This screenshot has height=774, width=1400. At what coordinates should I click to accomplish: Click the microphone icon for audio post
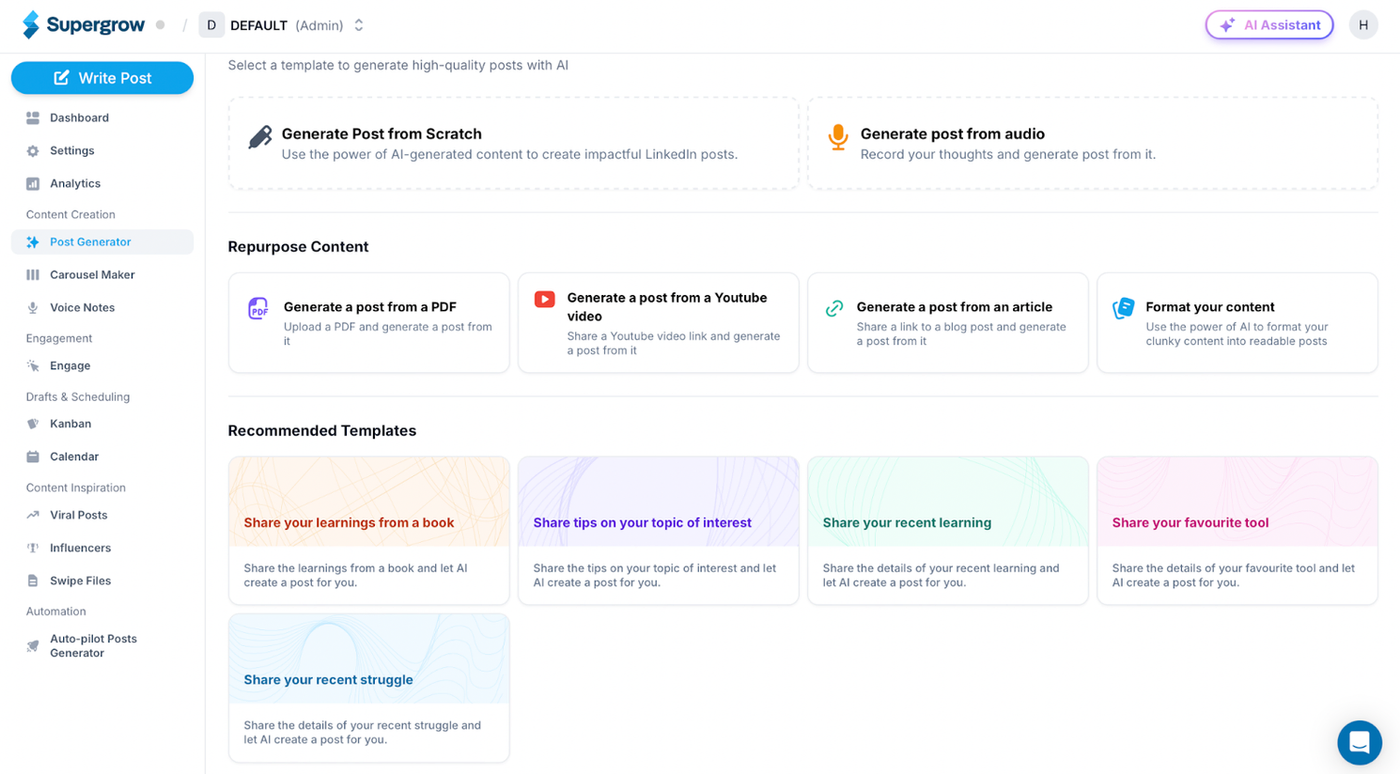click(x=838, y=138)
